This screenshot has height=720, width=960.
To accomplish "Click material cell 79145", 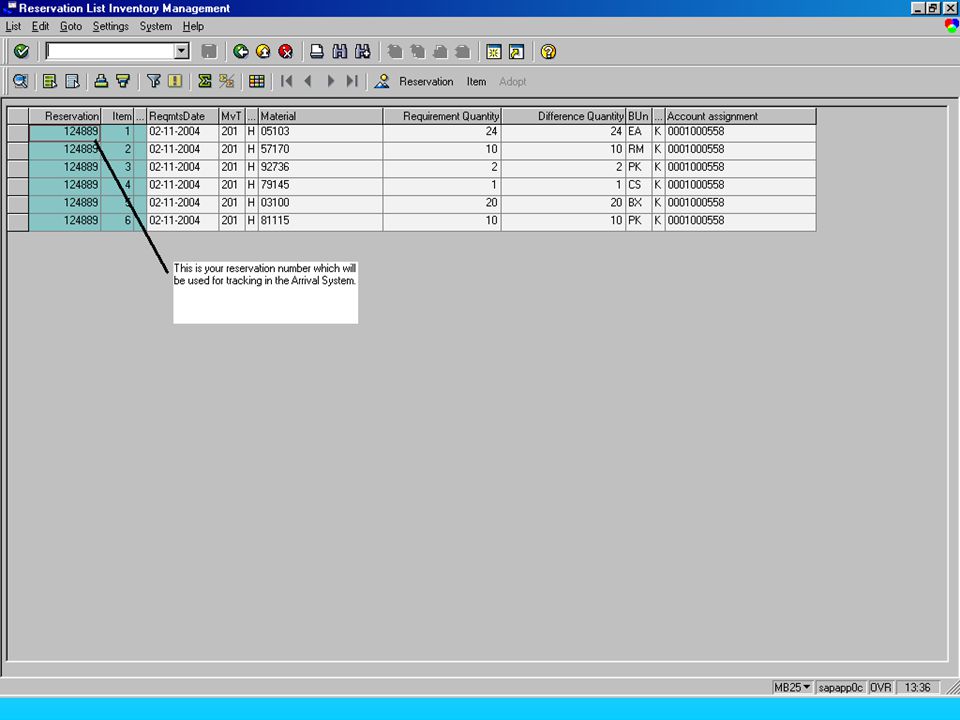I will [321, 186].
